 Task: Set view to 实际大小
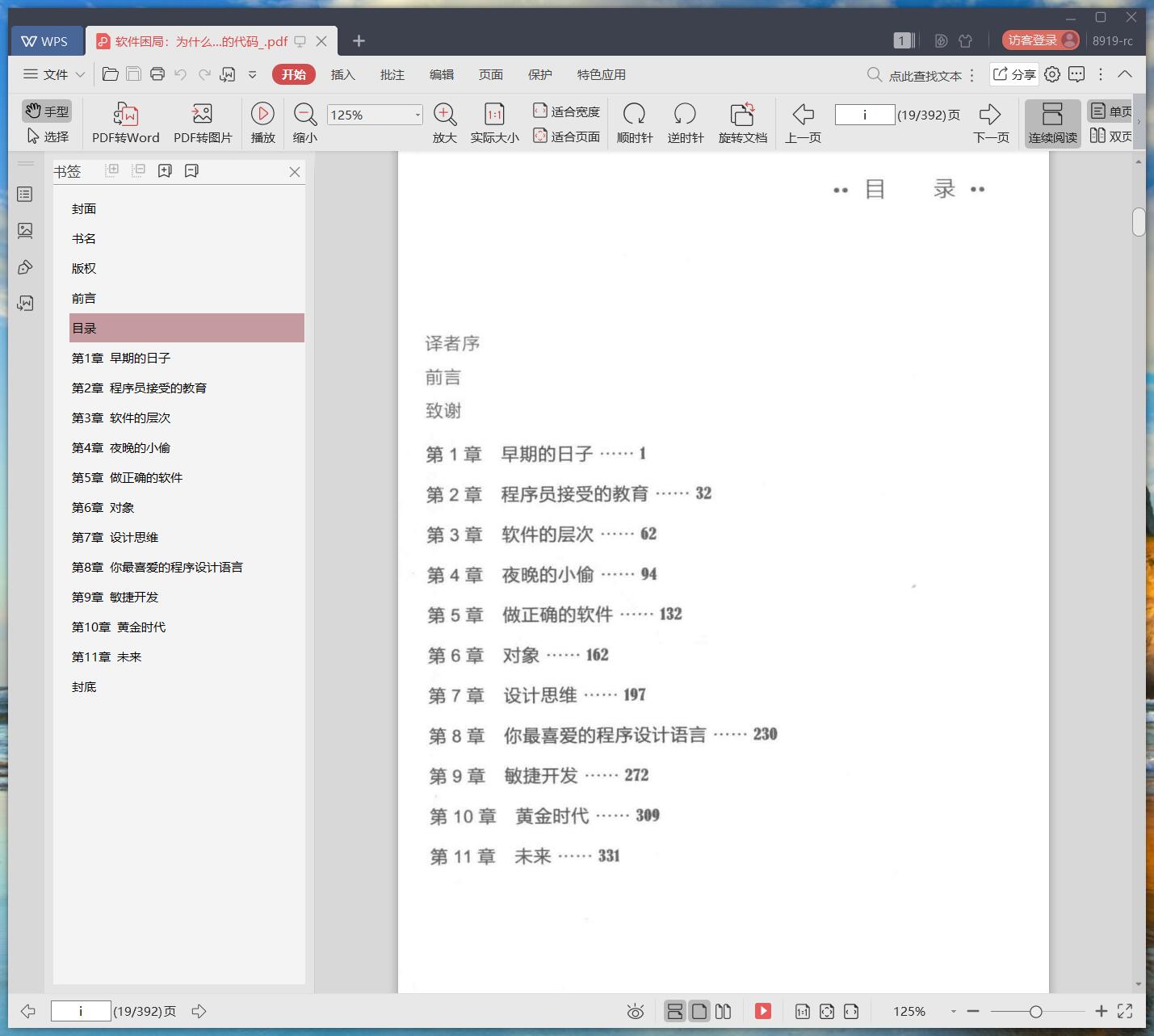[x=494, y=123]
